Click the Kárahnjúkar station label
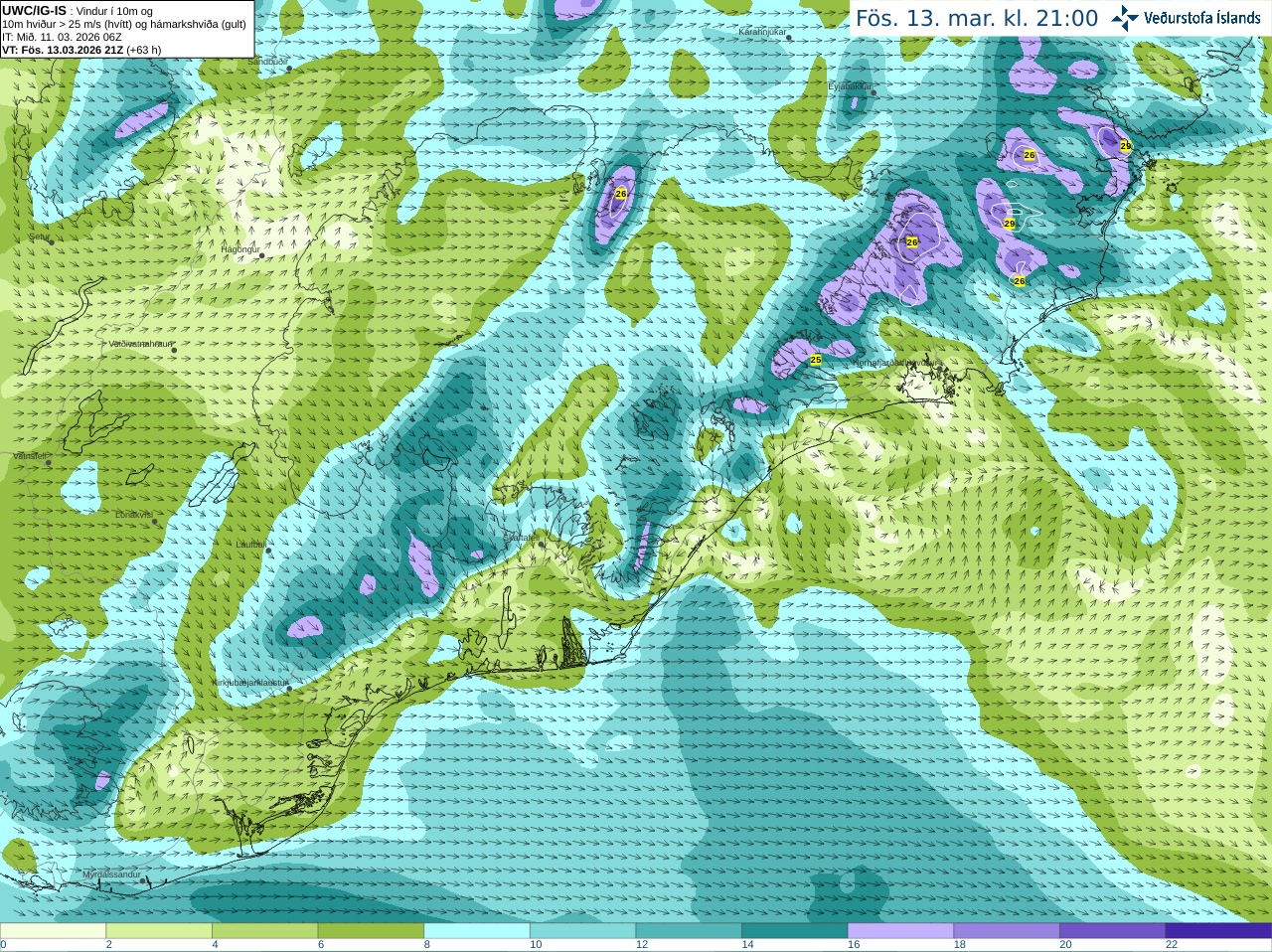Image resolution: width=1272 pixels, height=952 pixels. [x=762, y=32]
